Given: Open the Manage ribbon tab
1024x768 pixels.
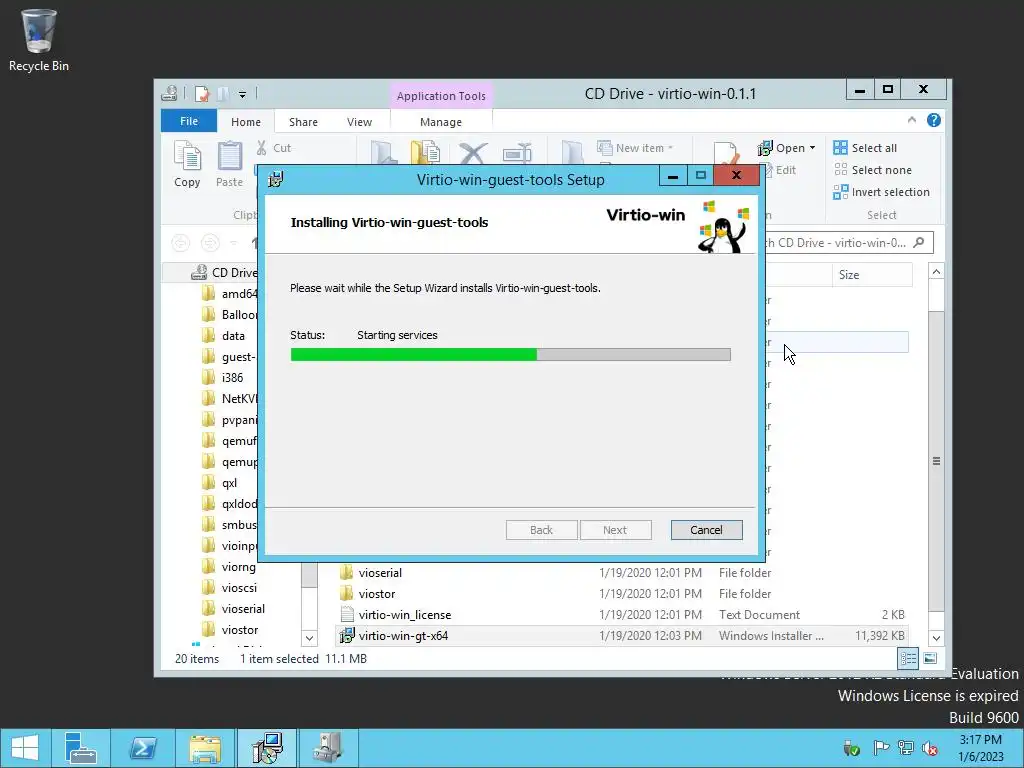Looking at the screenshot, I should click(441, 122).
